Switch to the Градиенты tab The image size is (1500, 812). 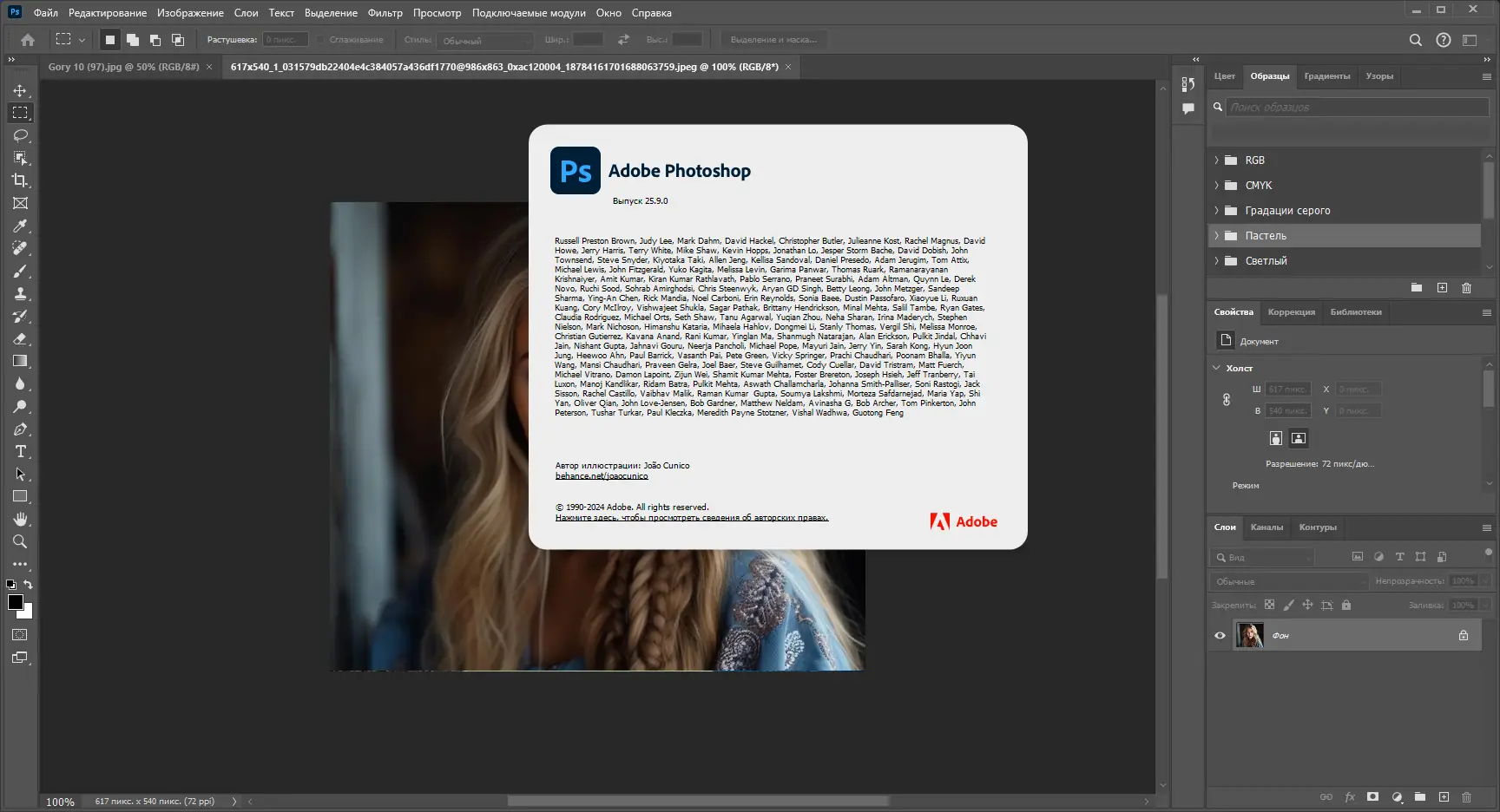tap(1327, 76)
